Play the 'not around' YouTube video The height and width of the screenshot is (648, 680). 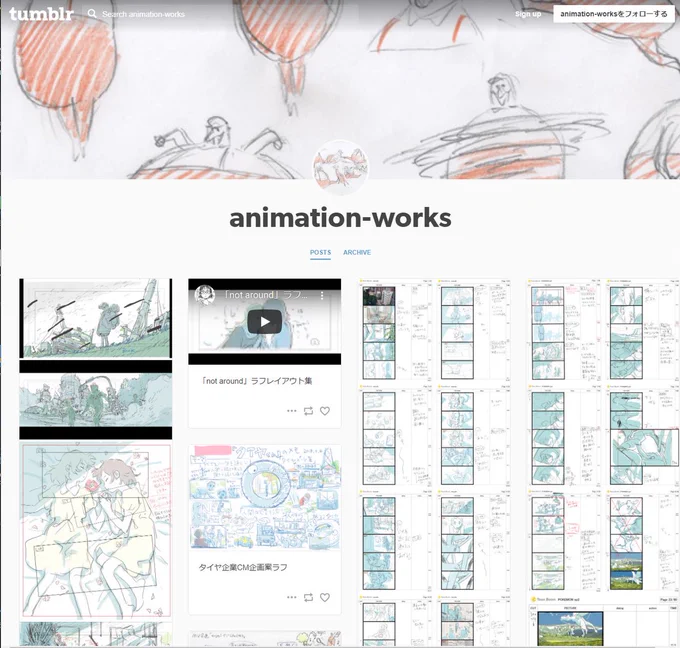click(265, 322)
